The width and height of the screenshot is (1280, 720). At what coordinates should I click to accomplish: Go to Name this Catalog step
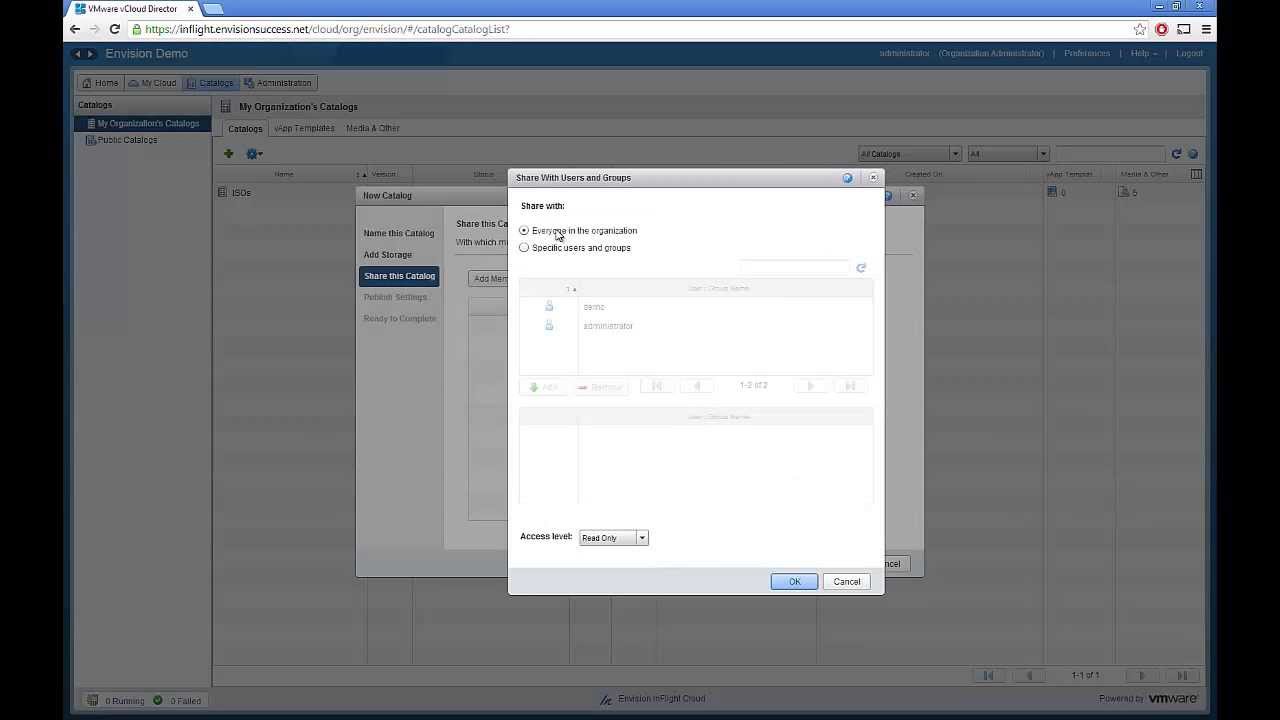(399, 234)
